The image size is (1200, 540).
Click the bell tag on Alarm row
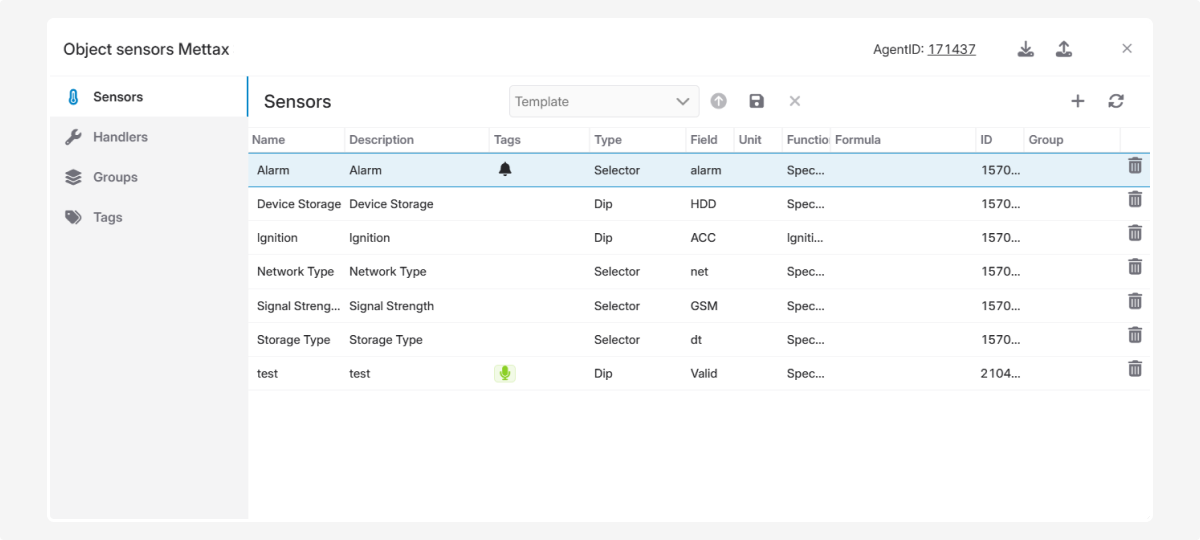click(x=505, y=170)
